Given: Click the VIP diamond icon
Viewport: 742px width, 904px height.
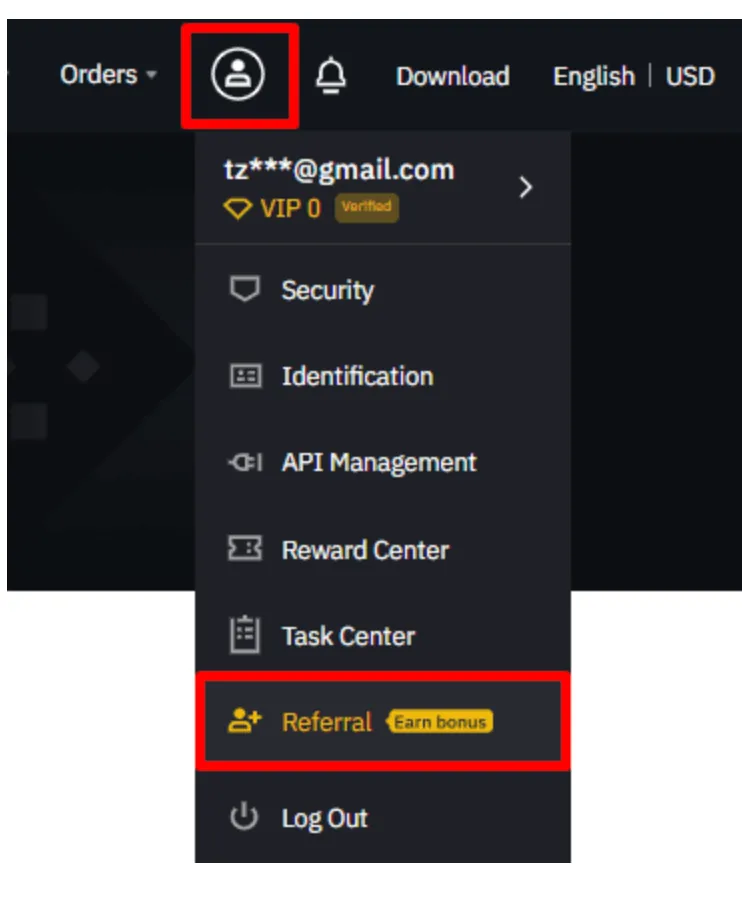Looking at the screenshot, I should click(x=238, y=208).
